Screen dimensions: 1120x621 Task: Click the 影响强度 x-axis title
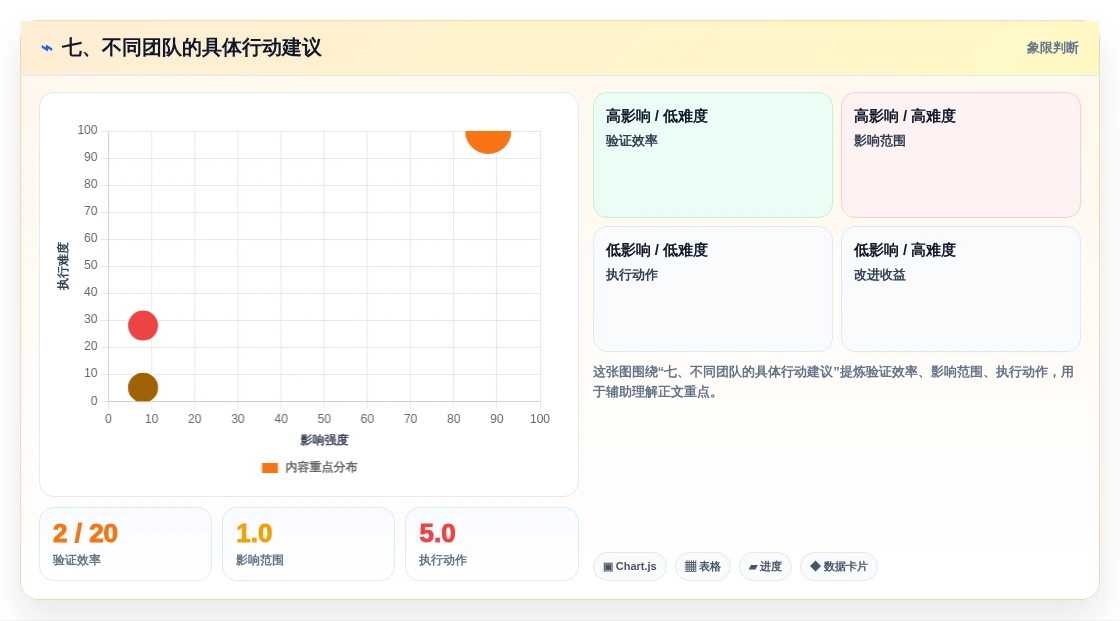click(324, 440)
